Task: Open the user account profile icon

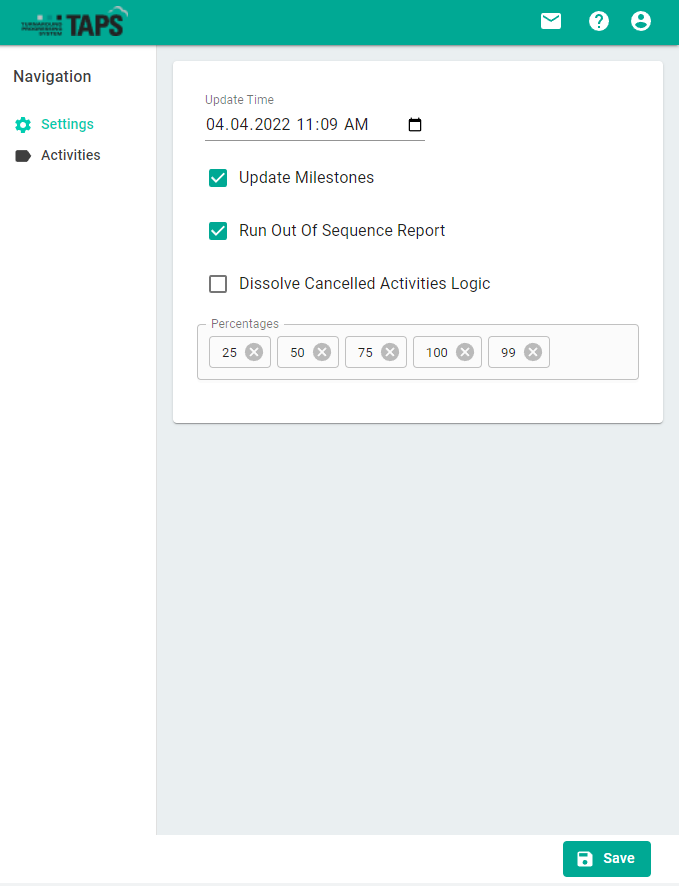Action: tap(641, 21)
